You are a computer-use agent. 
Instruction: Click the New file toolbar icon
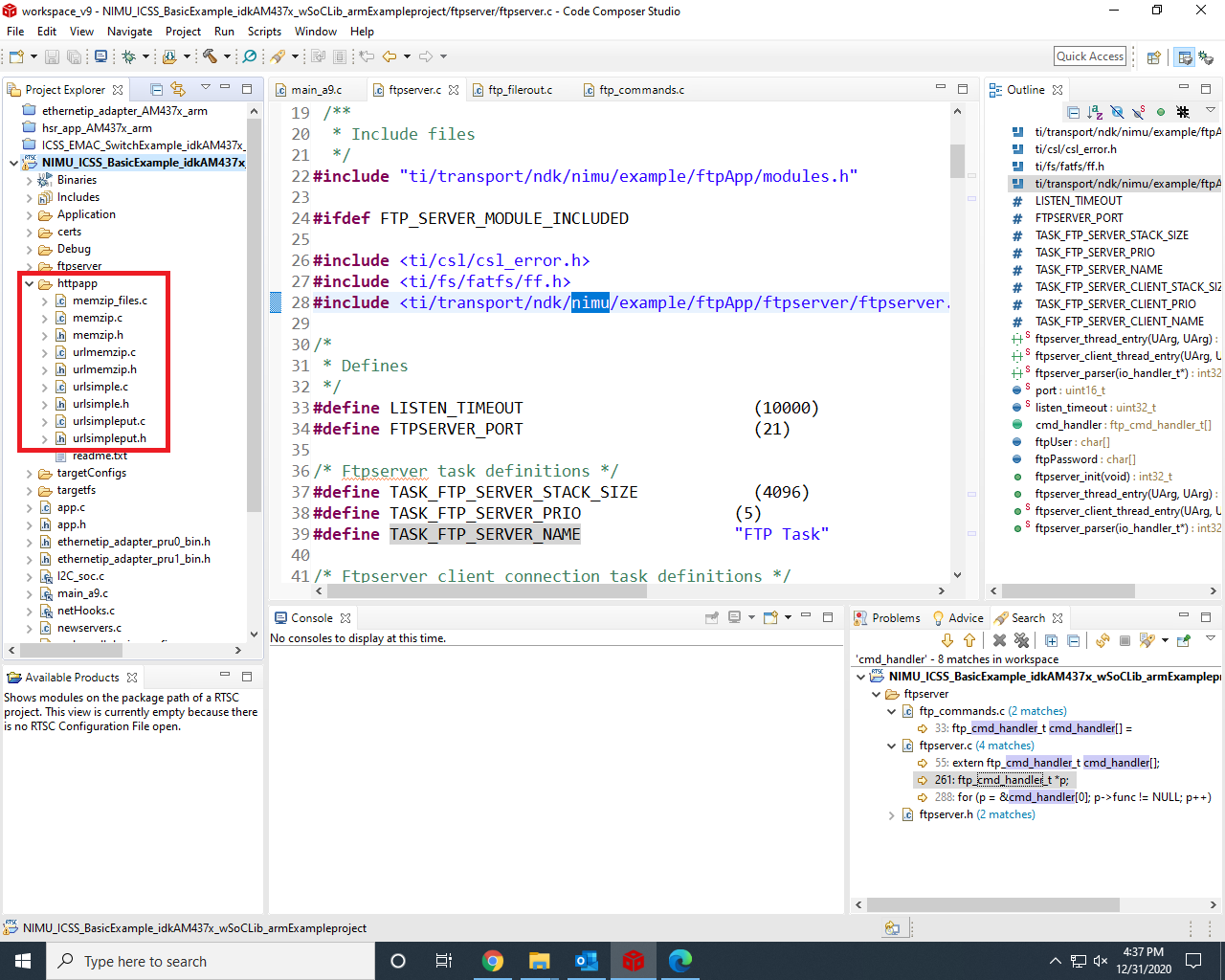coord(16,56)
